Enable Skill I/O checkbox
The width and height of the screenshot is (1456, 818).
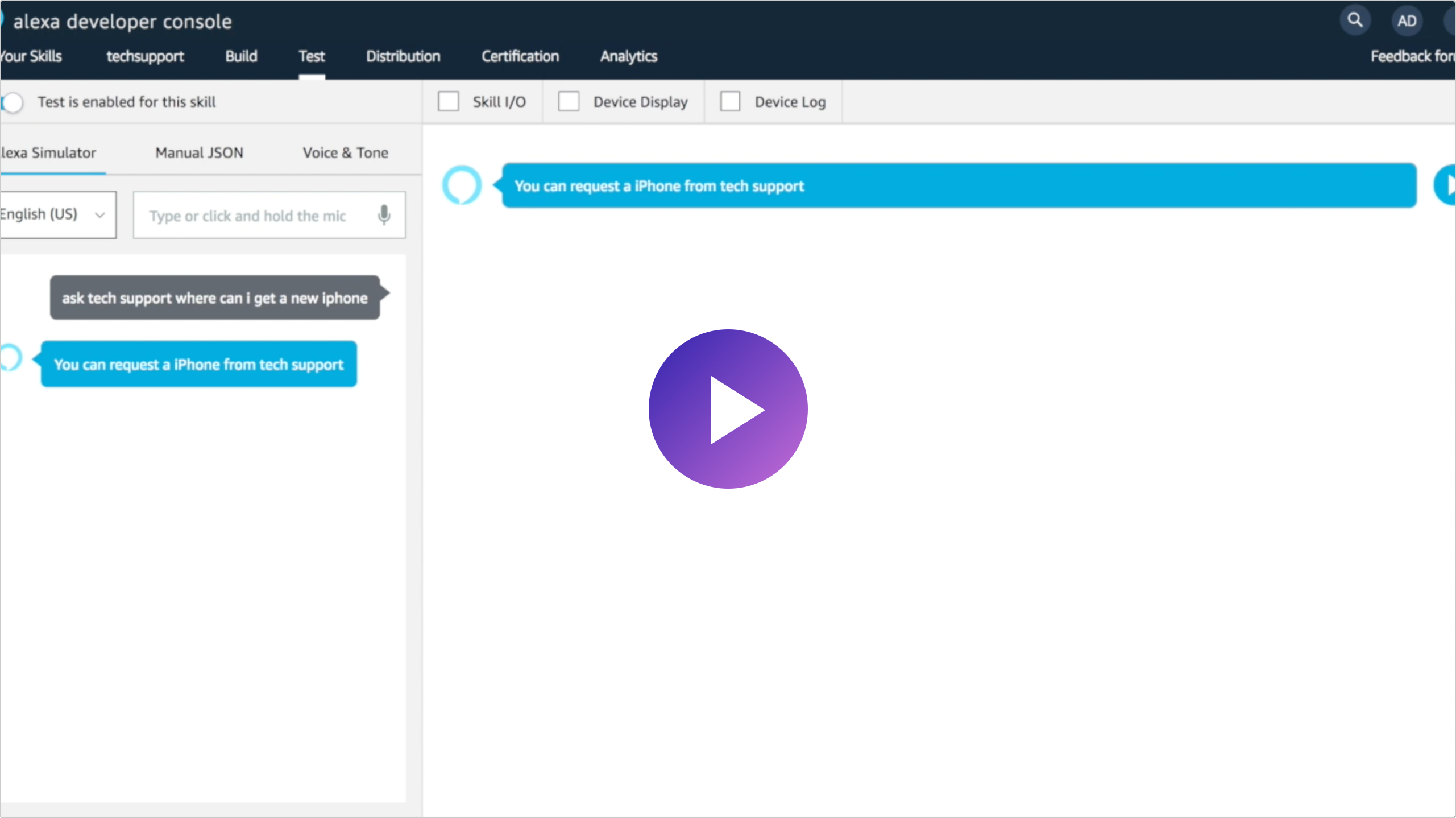[x=449, y=102]
